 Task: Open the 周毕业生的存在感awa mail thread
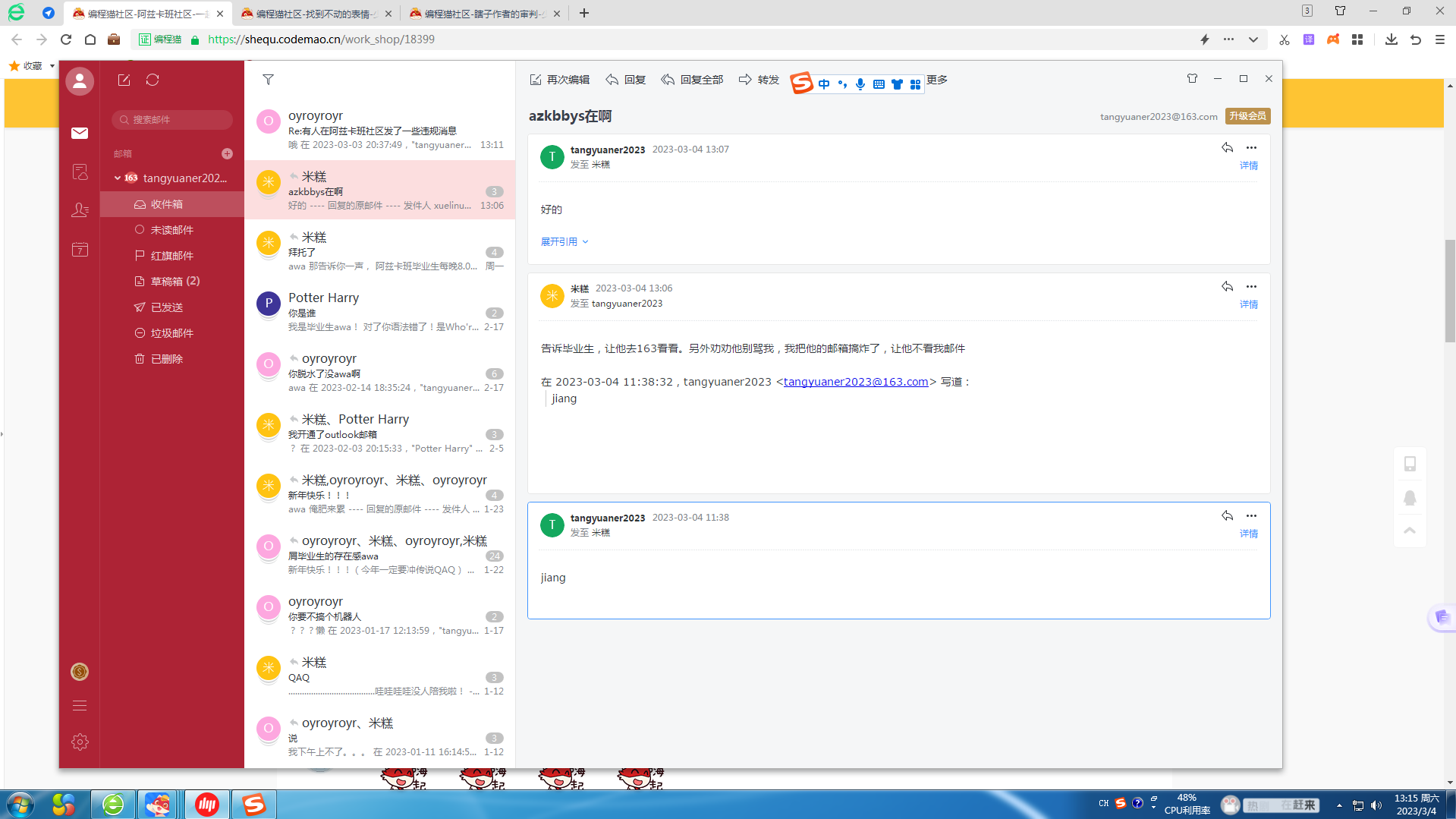point(379,555)
